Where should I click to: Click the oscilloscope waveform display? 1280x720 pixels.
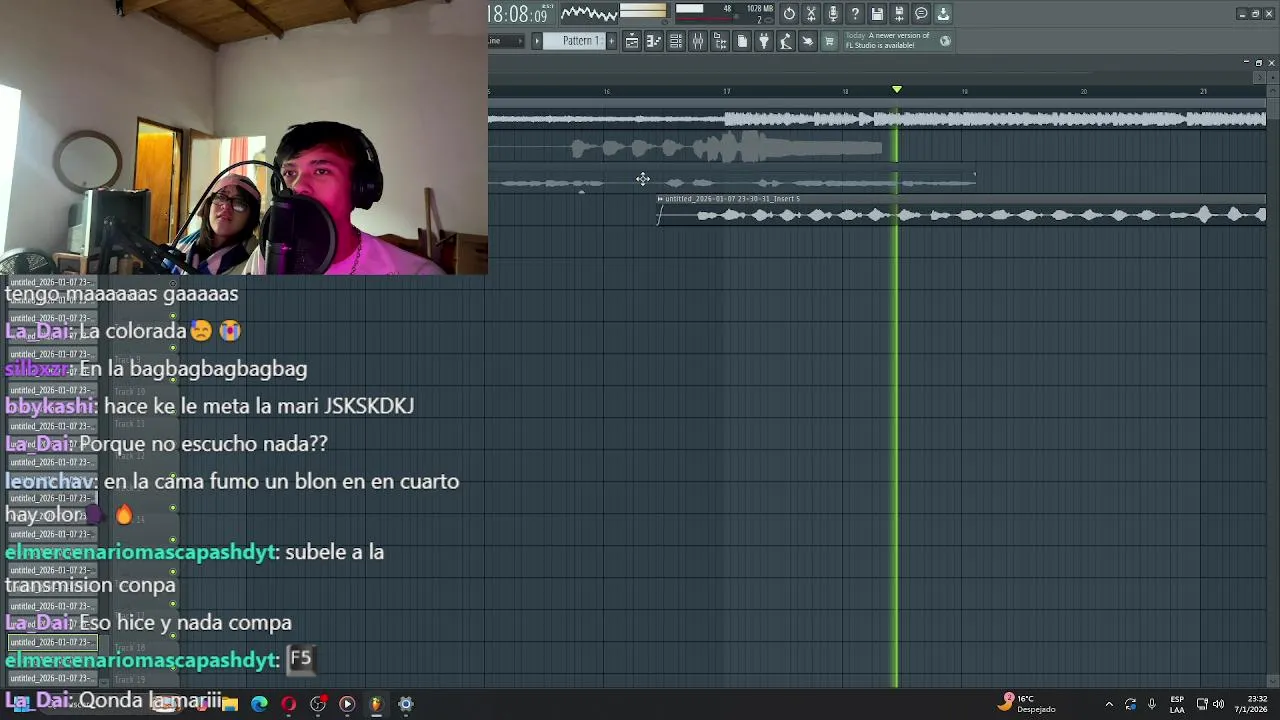589,13
